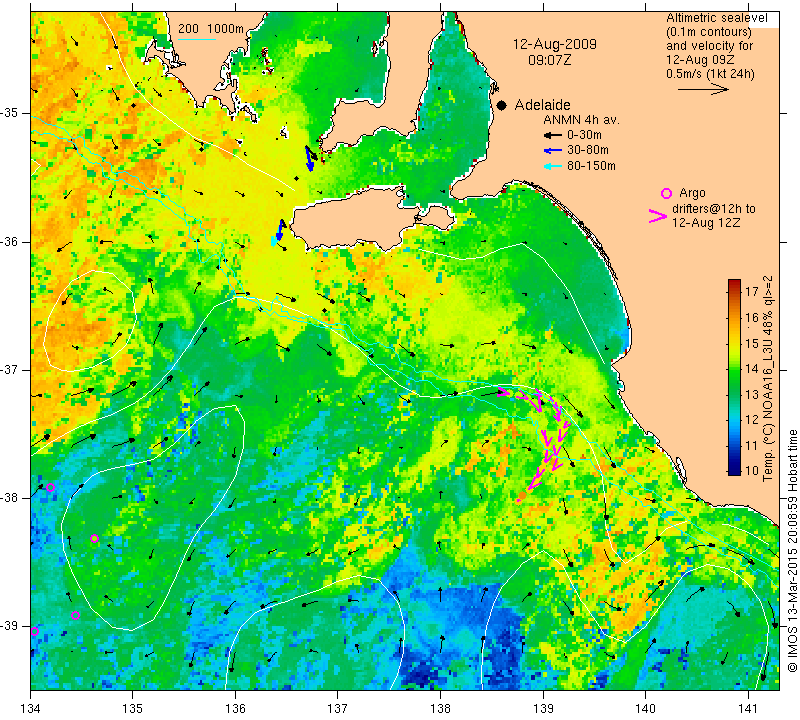Click the orange drifter endpoint dot near 38S

(522, 495)
